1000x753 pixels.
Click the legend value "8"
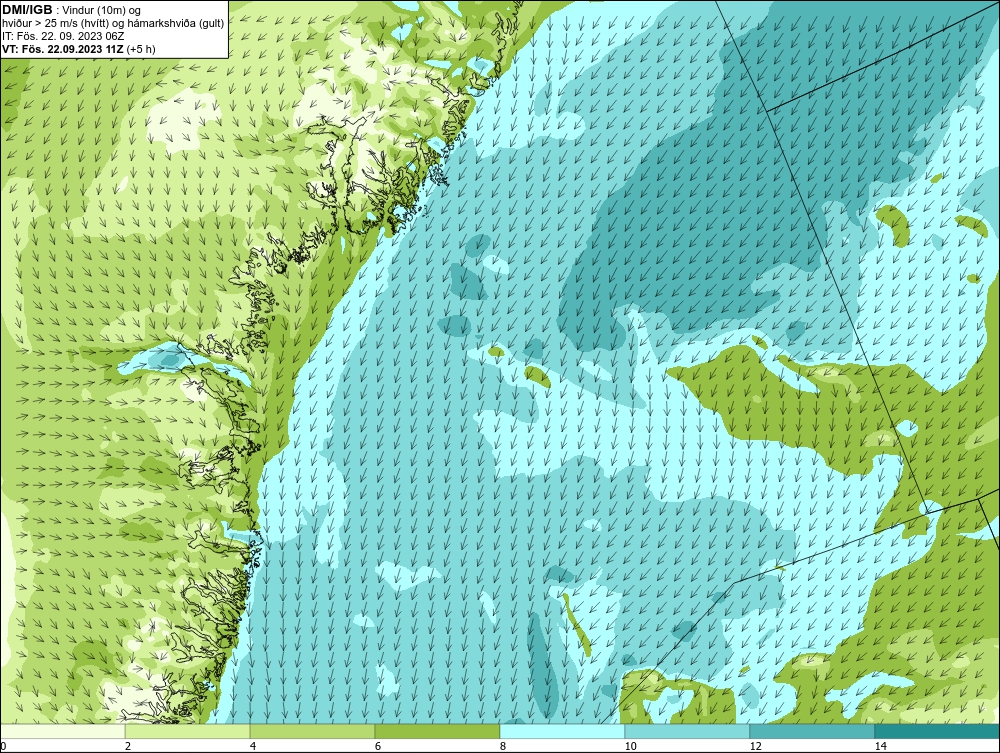click(503, 746)
